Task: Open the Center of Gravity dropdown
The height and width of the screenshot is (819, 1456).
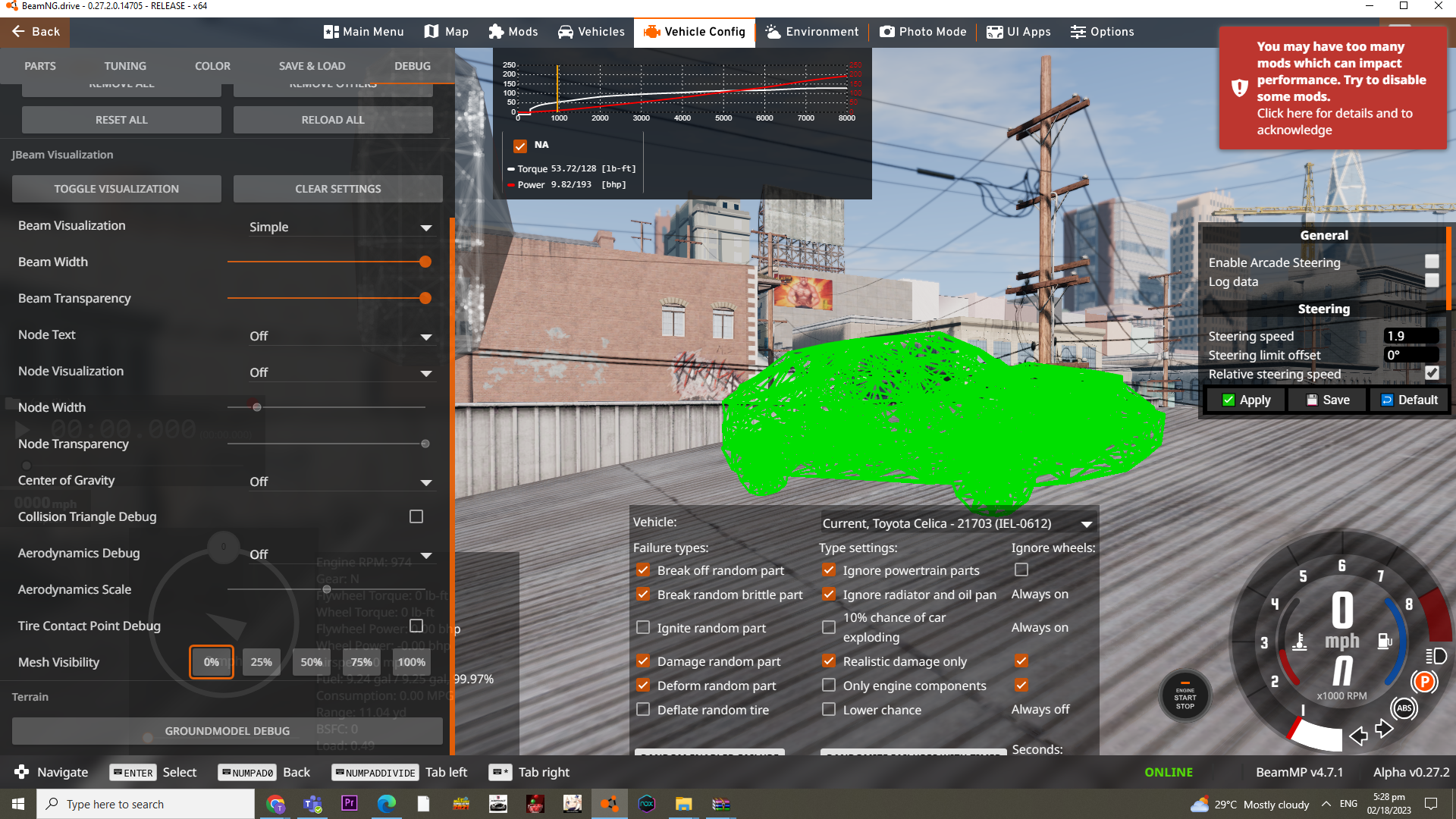Action: tap(340, 482)
